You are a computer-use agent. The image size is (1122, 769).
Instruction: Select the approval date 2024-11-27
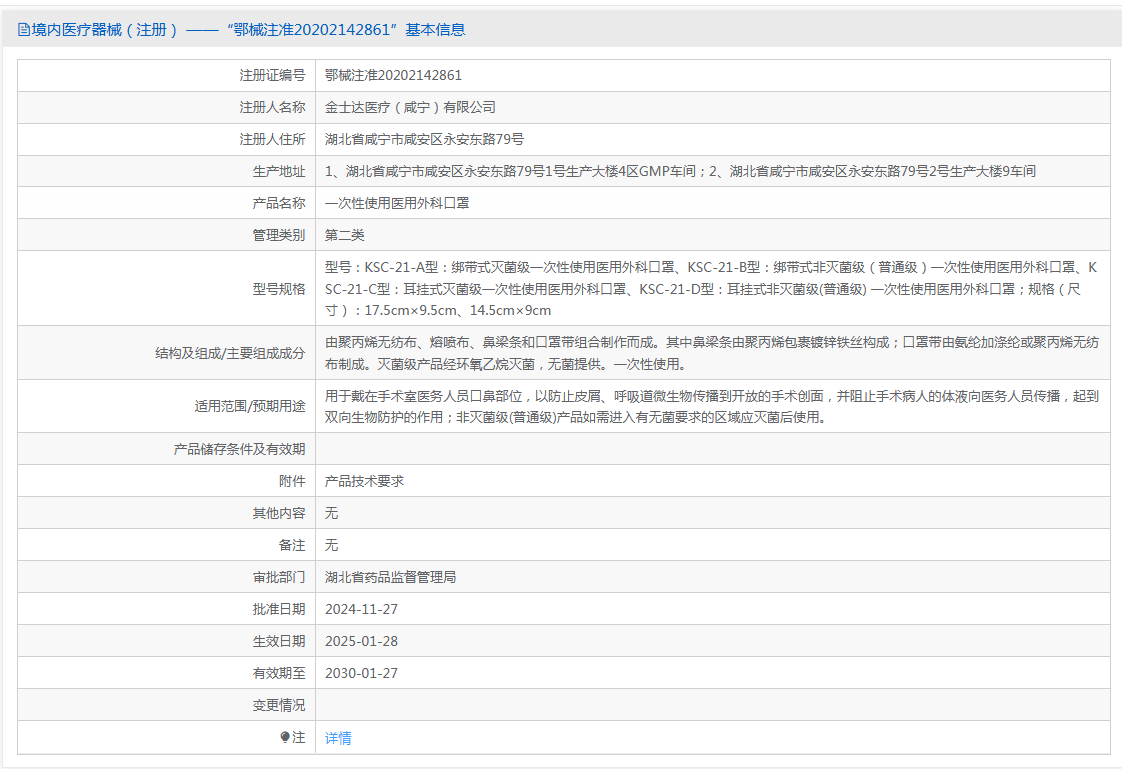[361, 609]
